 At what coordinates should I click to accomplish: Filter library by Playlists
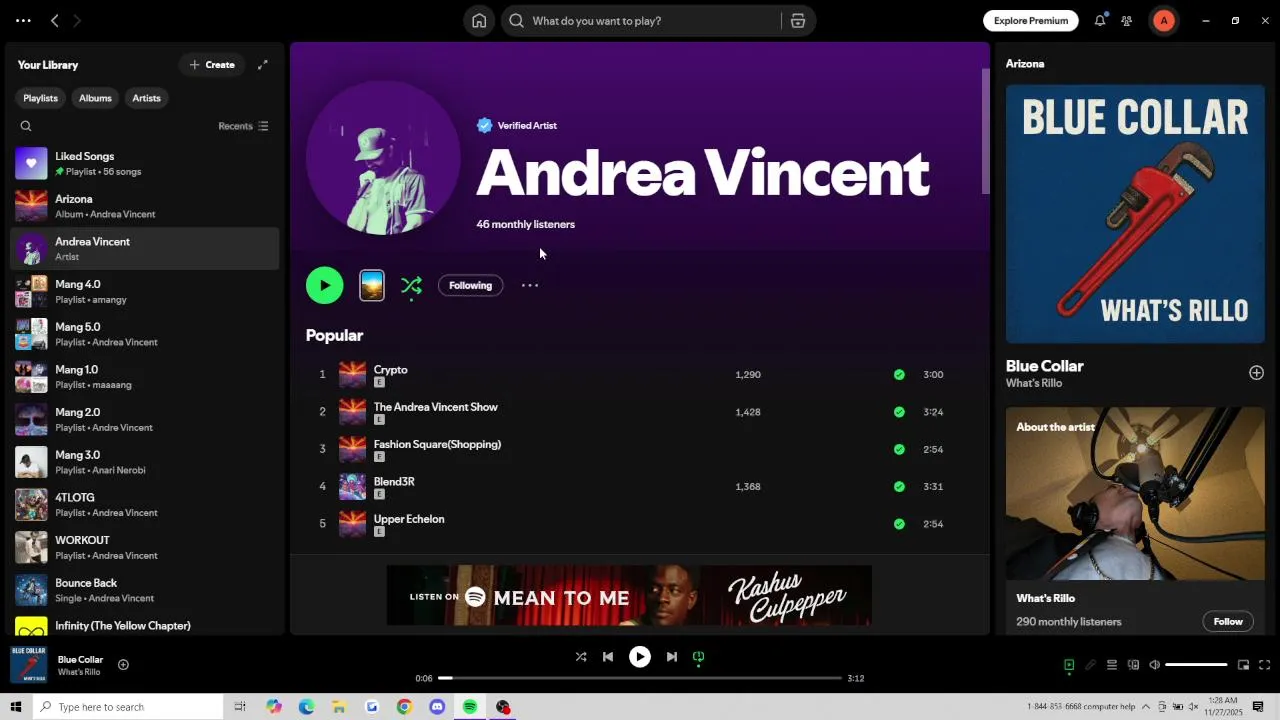coord(40,98)
